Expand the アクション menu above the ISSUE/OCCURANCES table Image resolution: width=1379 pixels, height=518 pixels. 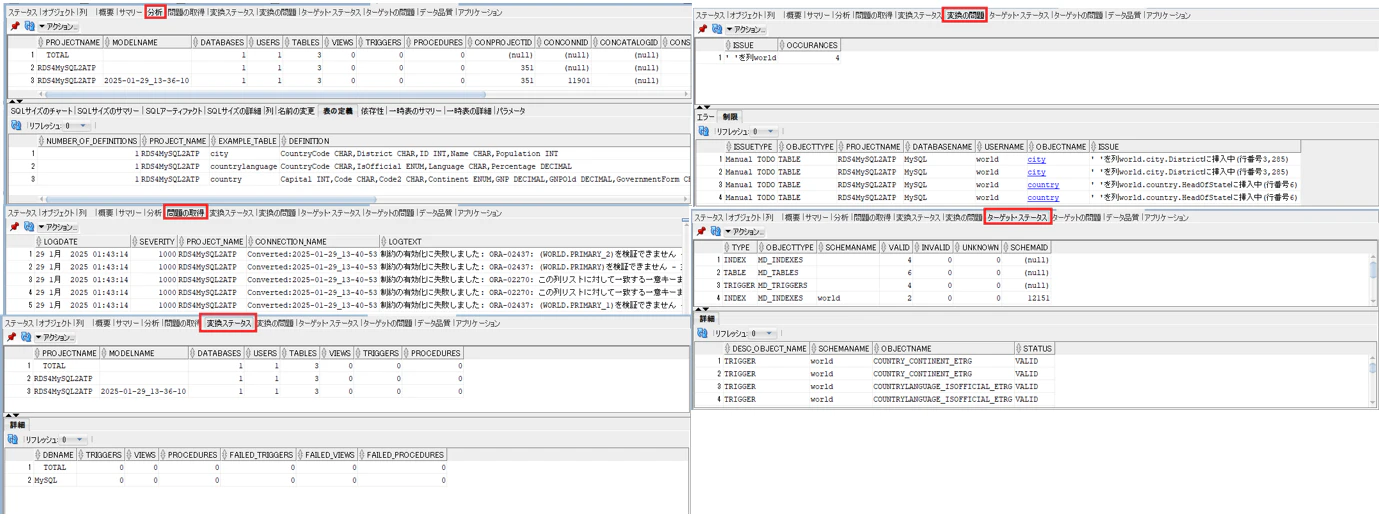[745, 30]
